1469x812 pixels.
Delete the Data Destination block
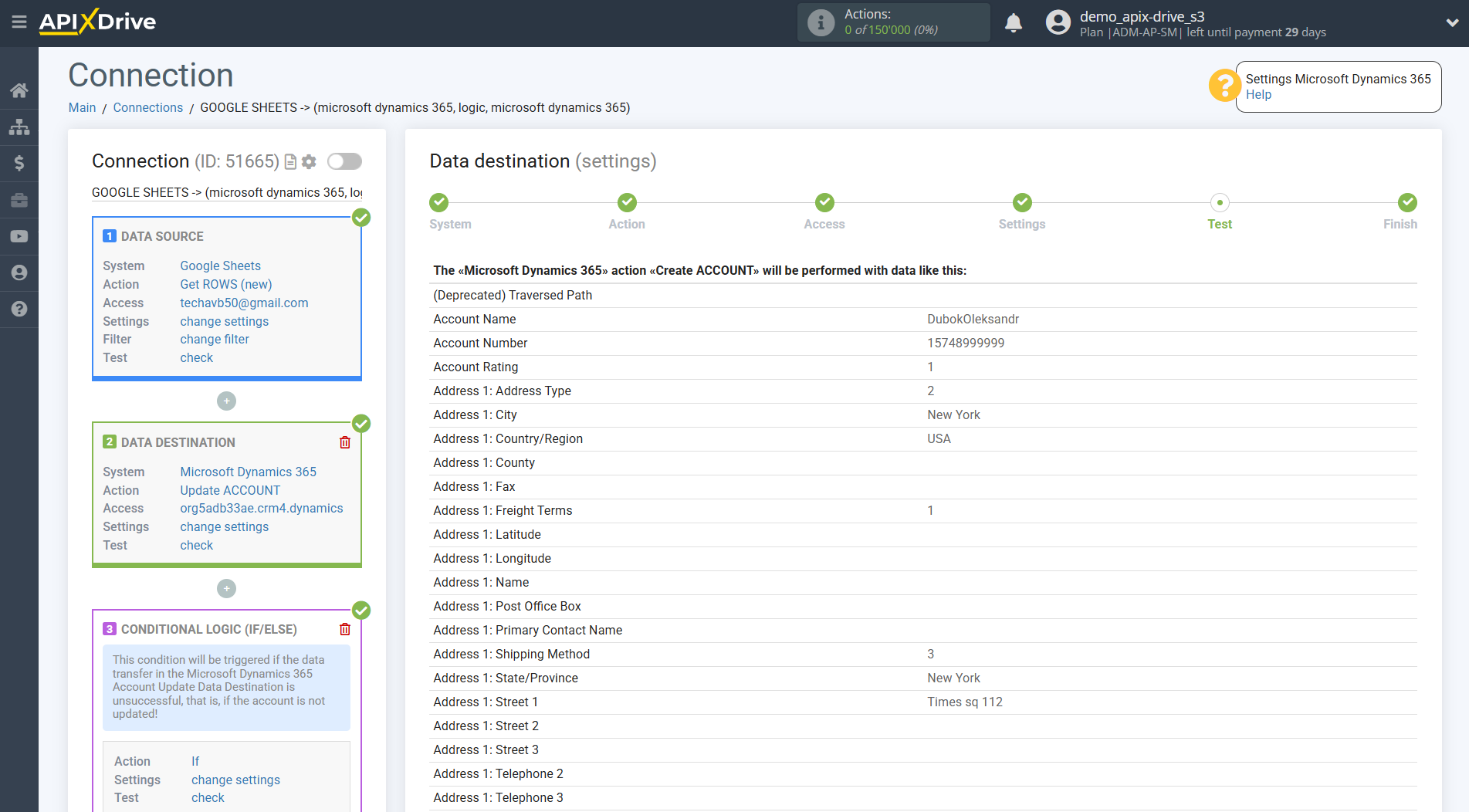345,442
